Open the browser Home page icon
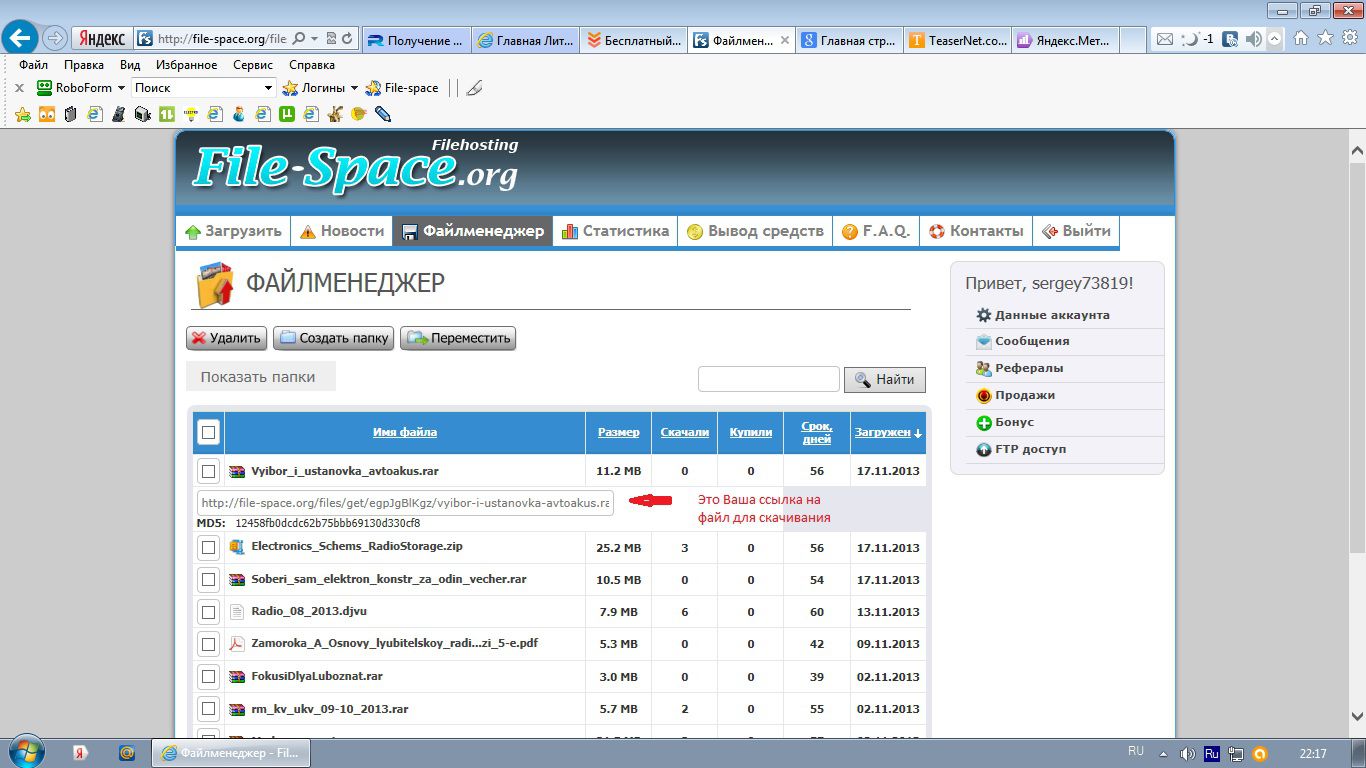Image resolution: width=1366 pixels, height=768 pixels. click(1301, 39)
